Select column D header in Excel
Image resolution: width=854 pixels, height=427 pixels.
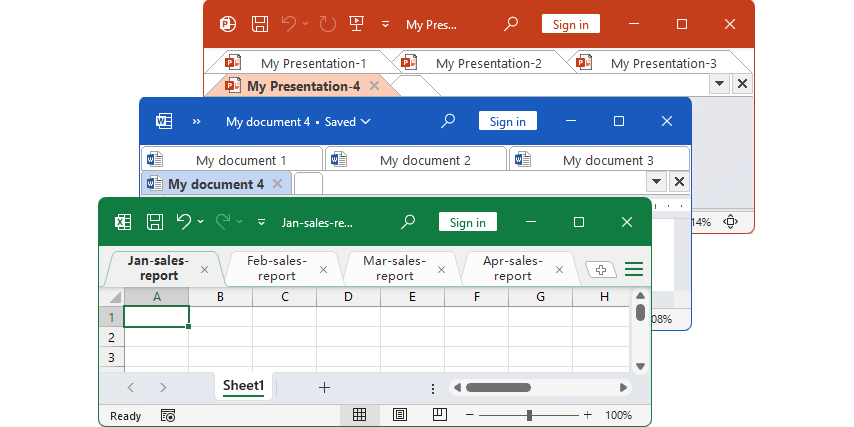348,297
